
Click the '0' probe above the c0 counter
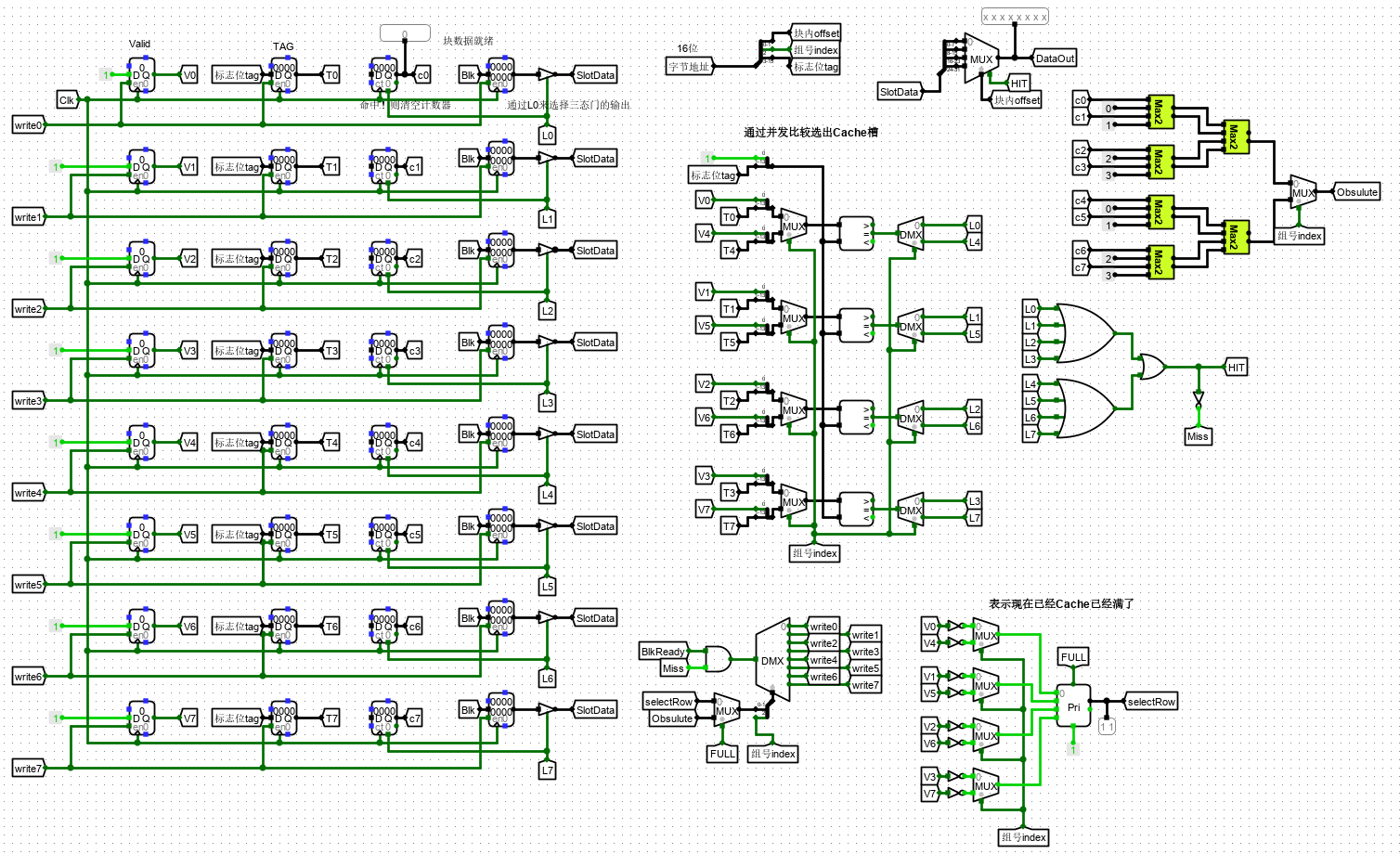(405, 33)
